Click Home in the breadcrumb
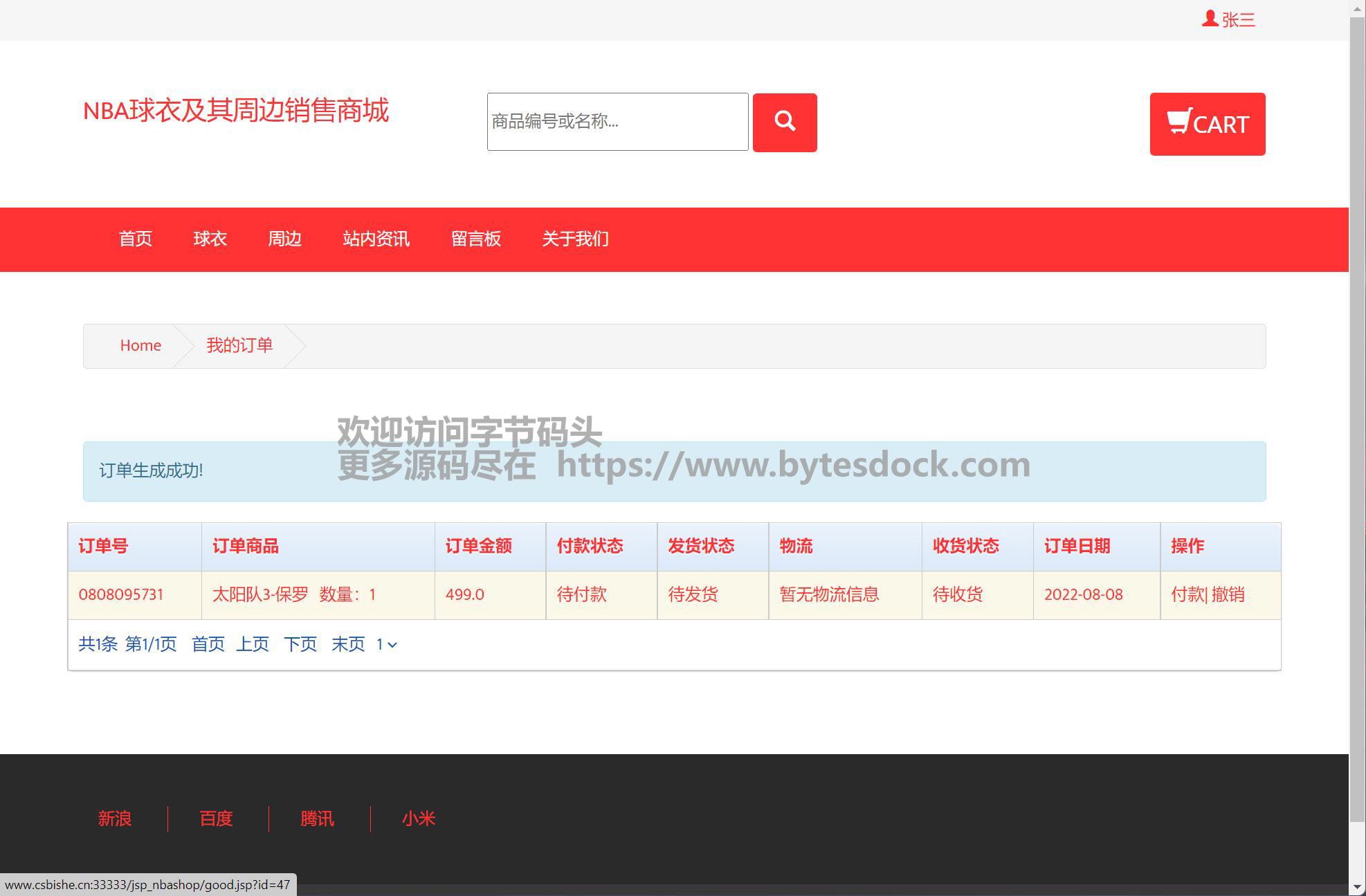The height and width of the screenshot is (896, 1366). [x=140, y=345]
